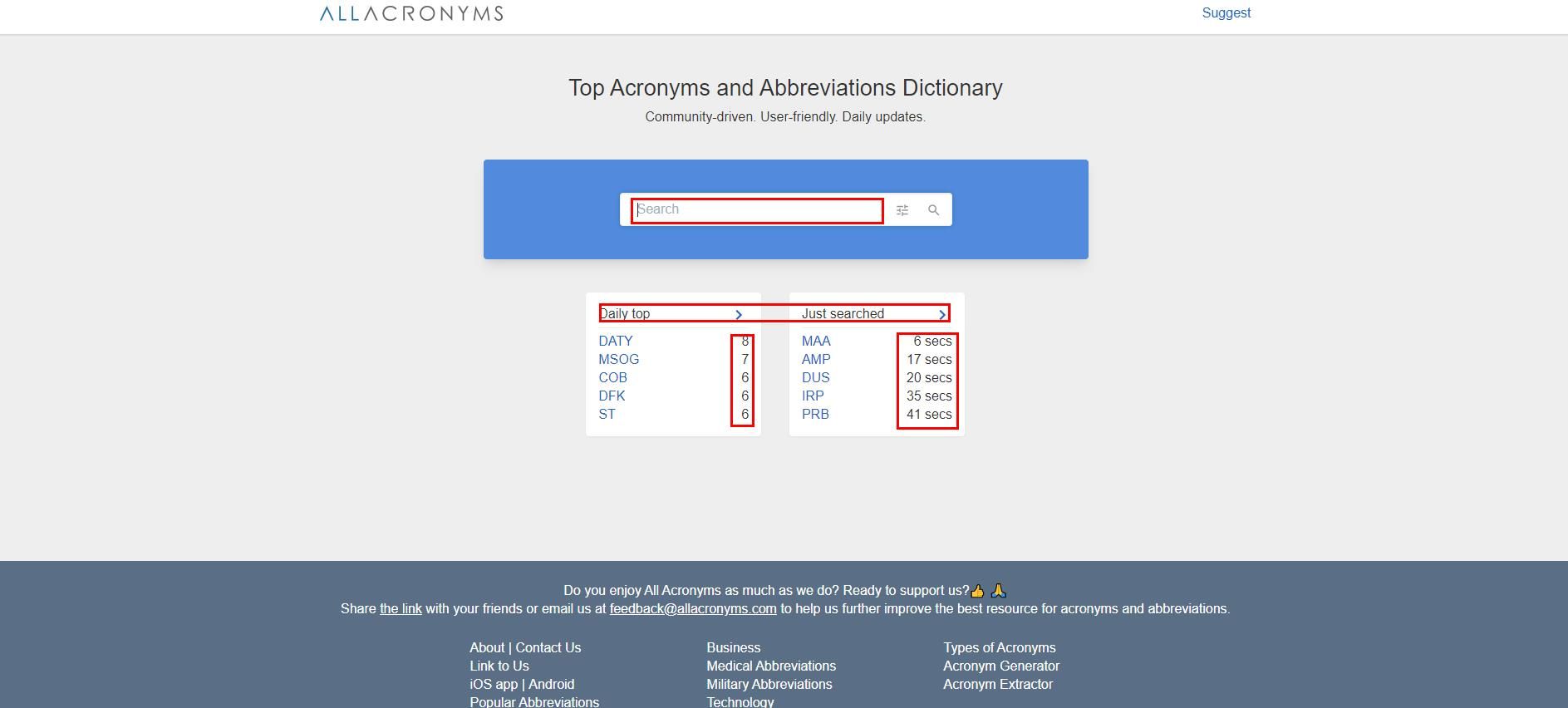Open the AMP acronym link

click(x=816, y=360)
